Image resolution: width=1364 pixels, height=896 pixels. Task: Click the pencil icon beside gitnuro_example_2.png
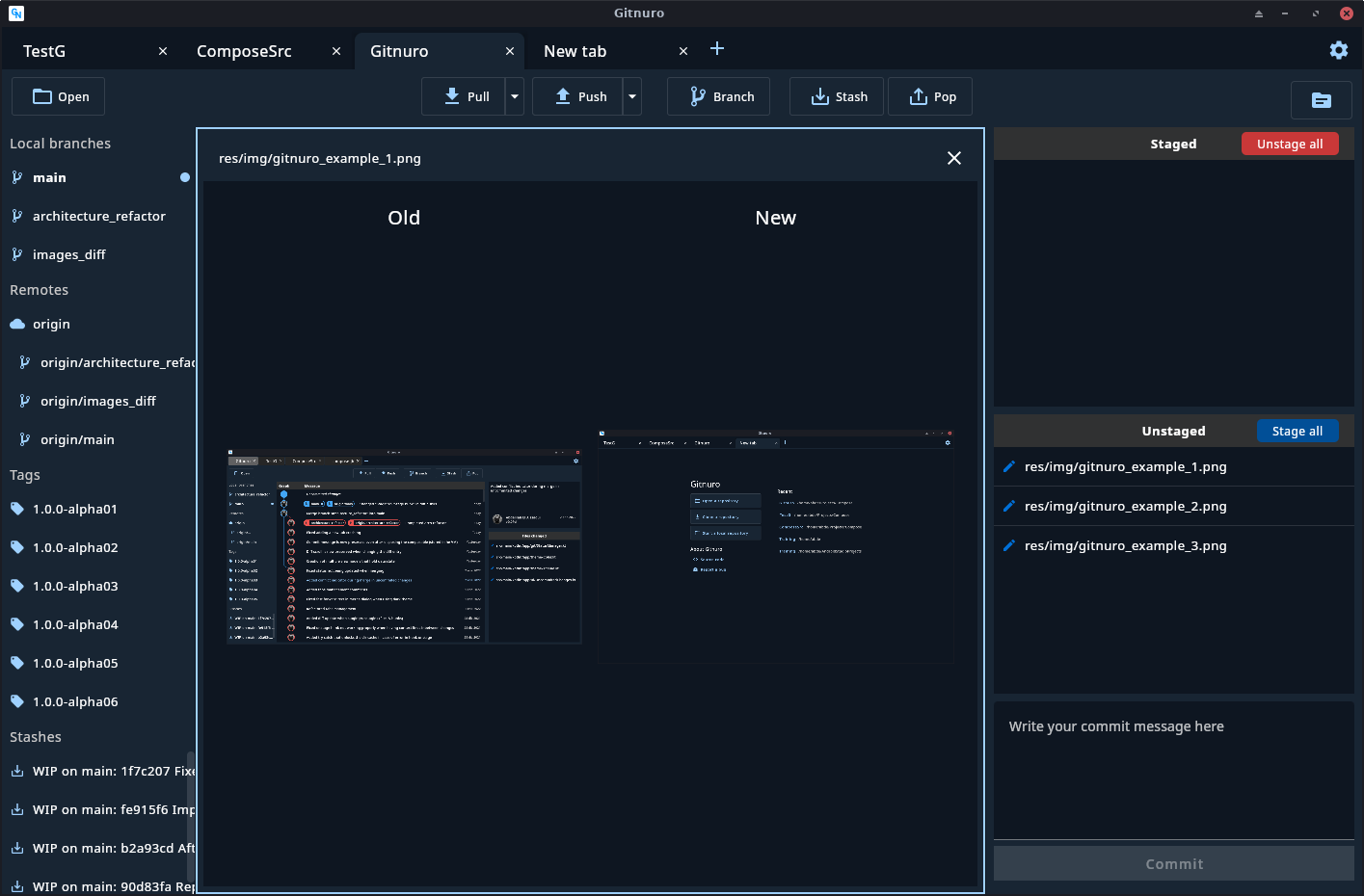1009,506
